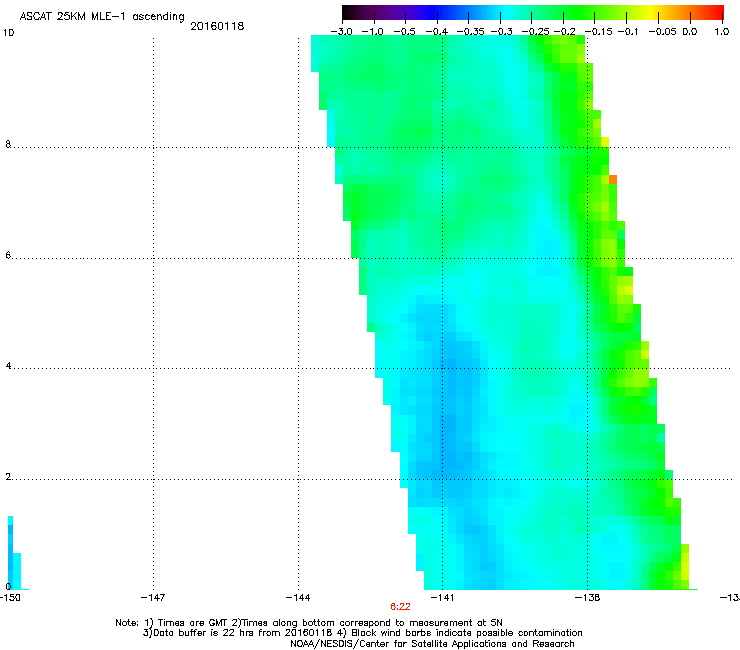Screen dimensions: 740x650
Task: Click the colorbar label -0.35
Action: 470,32
